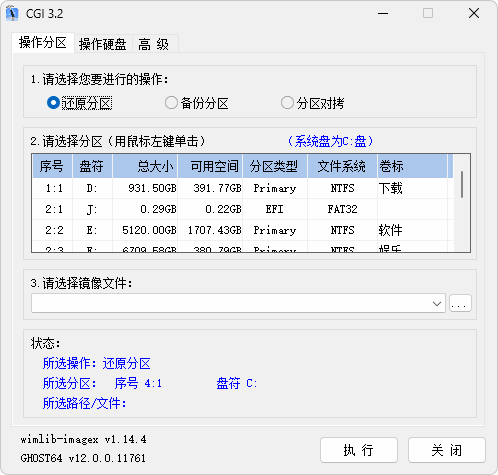This screenshot has width=498, height=475.
Task: Click the 序号 4:1 status text
Action: (x=138, y=383)
